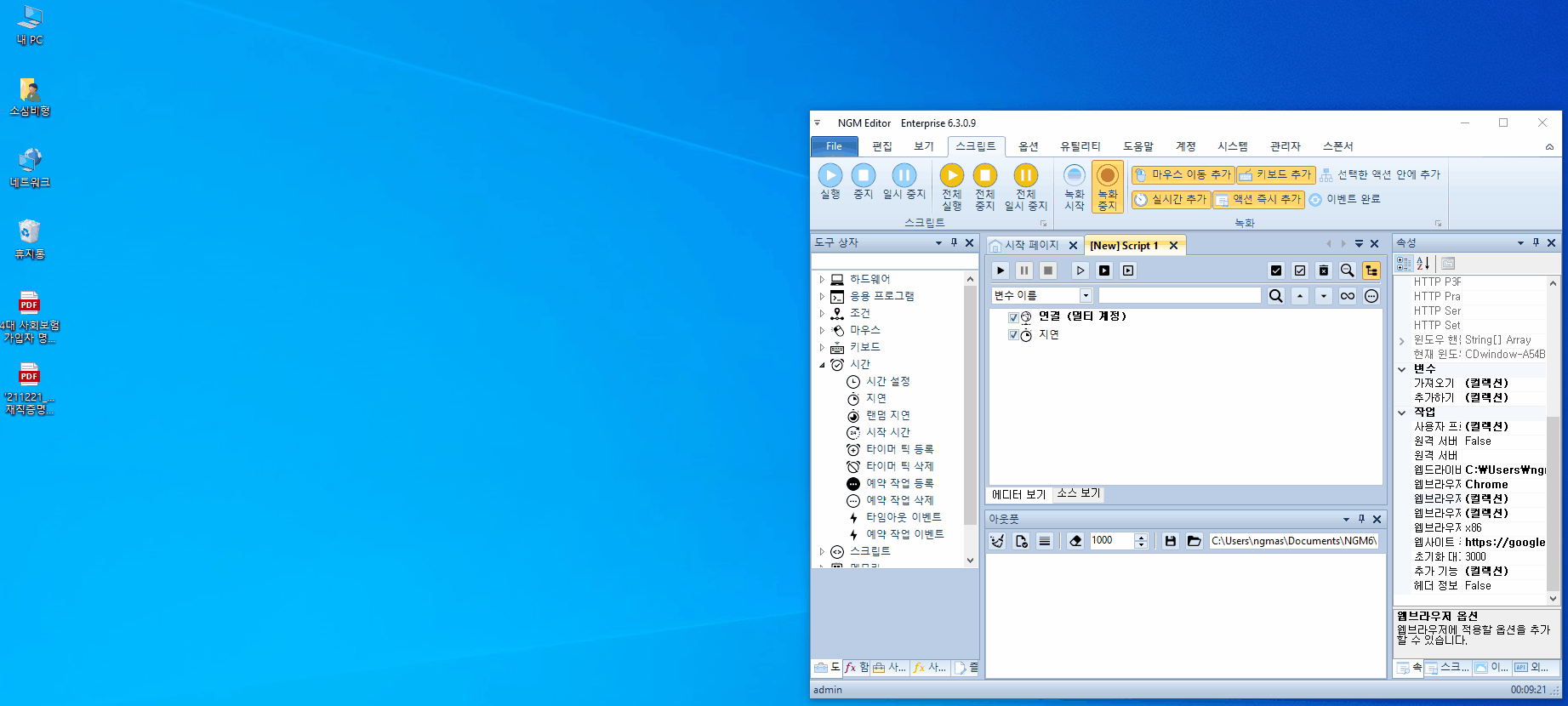Click the blue 실행 (Run) ribbon icon

pos(830,182)
